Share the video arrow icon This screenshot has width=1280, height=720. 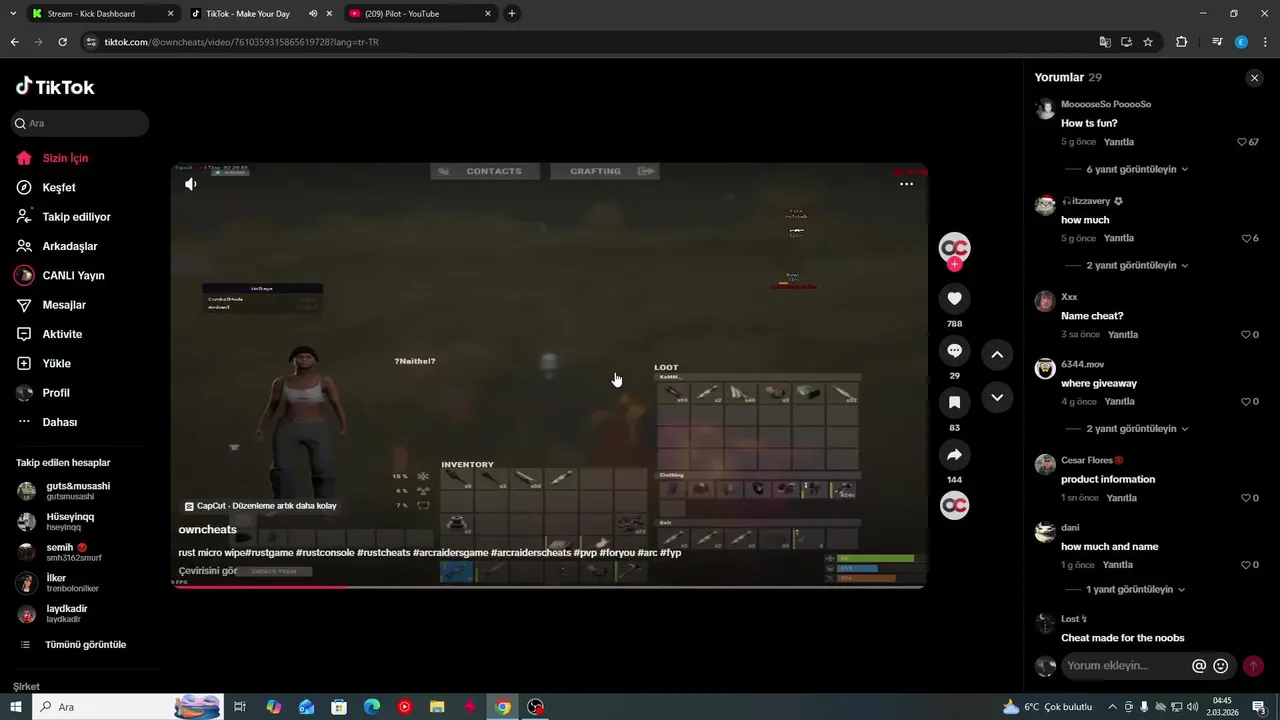pos(954,455)
